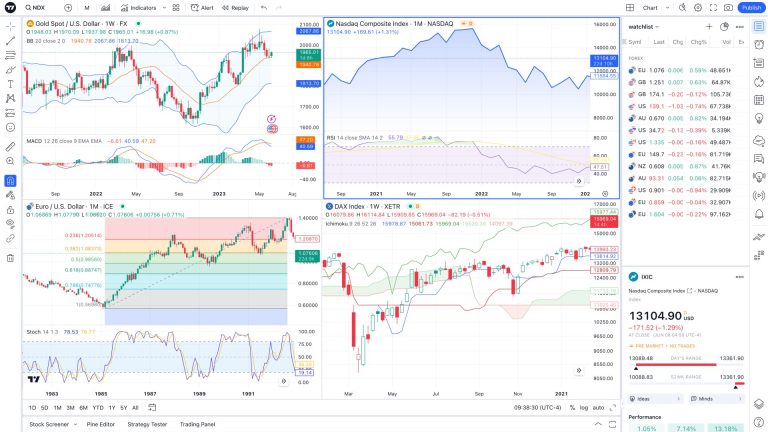Viewport: 768px width, 432px height.
Task: Create an Alert
Action: point(202,8)
